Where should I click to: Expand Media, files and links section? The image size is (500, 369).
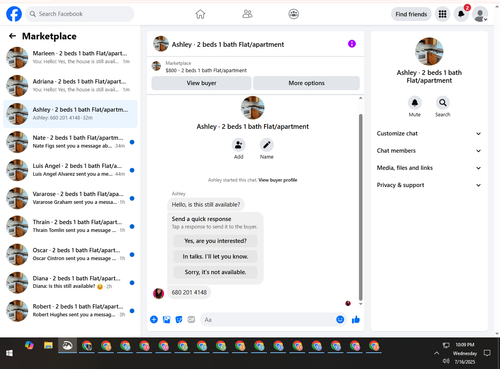point(429,168)
